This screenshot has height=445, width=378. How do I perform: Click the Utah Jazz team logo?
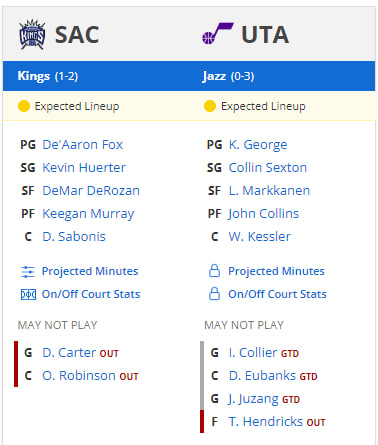(x=218, y=33)
